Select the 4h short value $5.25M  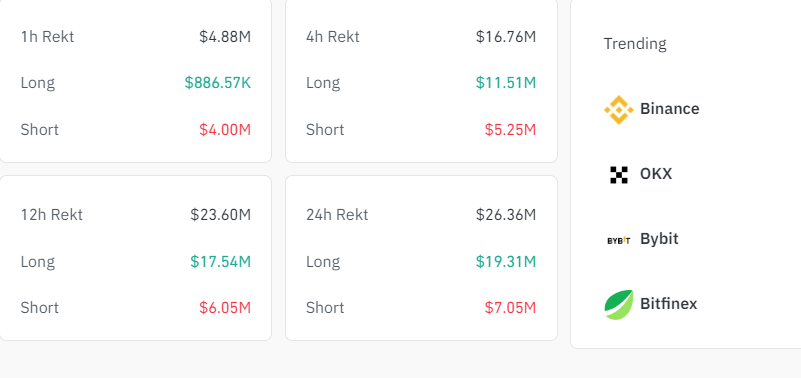tap(510, 130)
